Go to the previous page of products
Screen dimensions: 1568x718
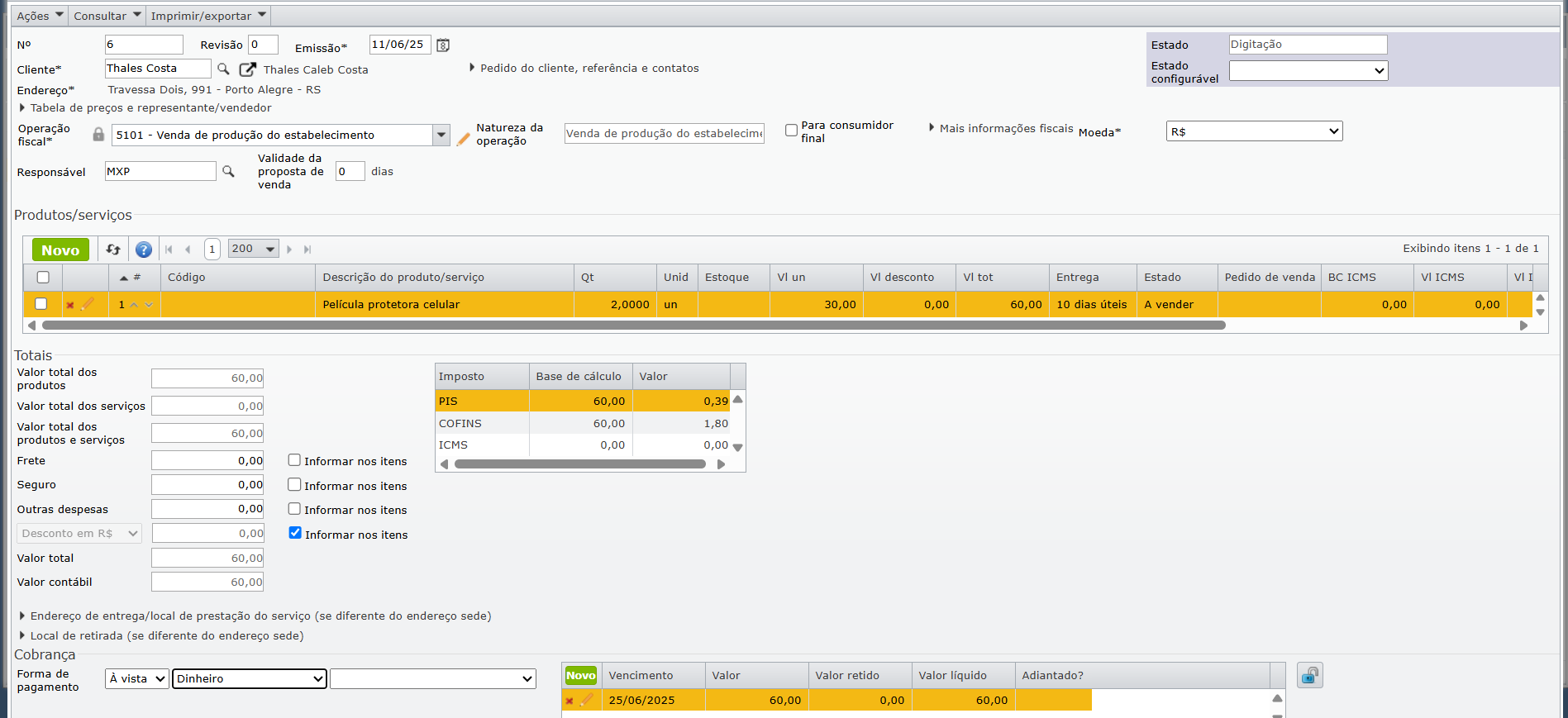[188, 250]
